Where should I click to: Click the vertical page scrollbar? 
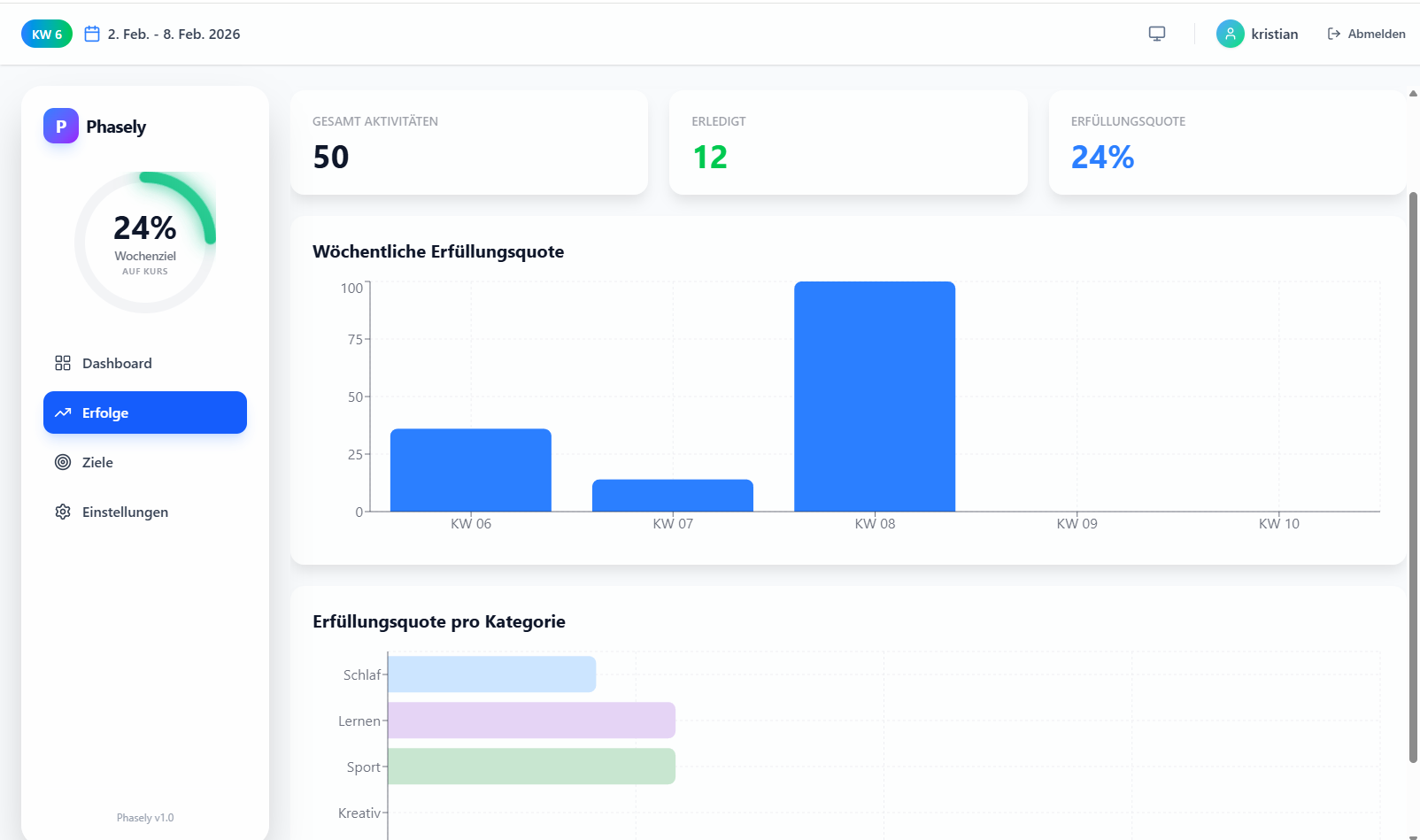coord(1413,476)
